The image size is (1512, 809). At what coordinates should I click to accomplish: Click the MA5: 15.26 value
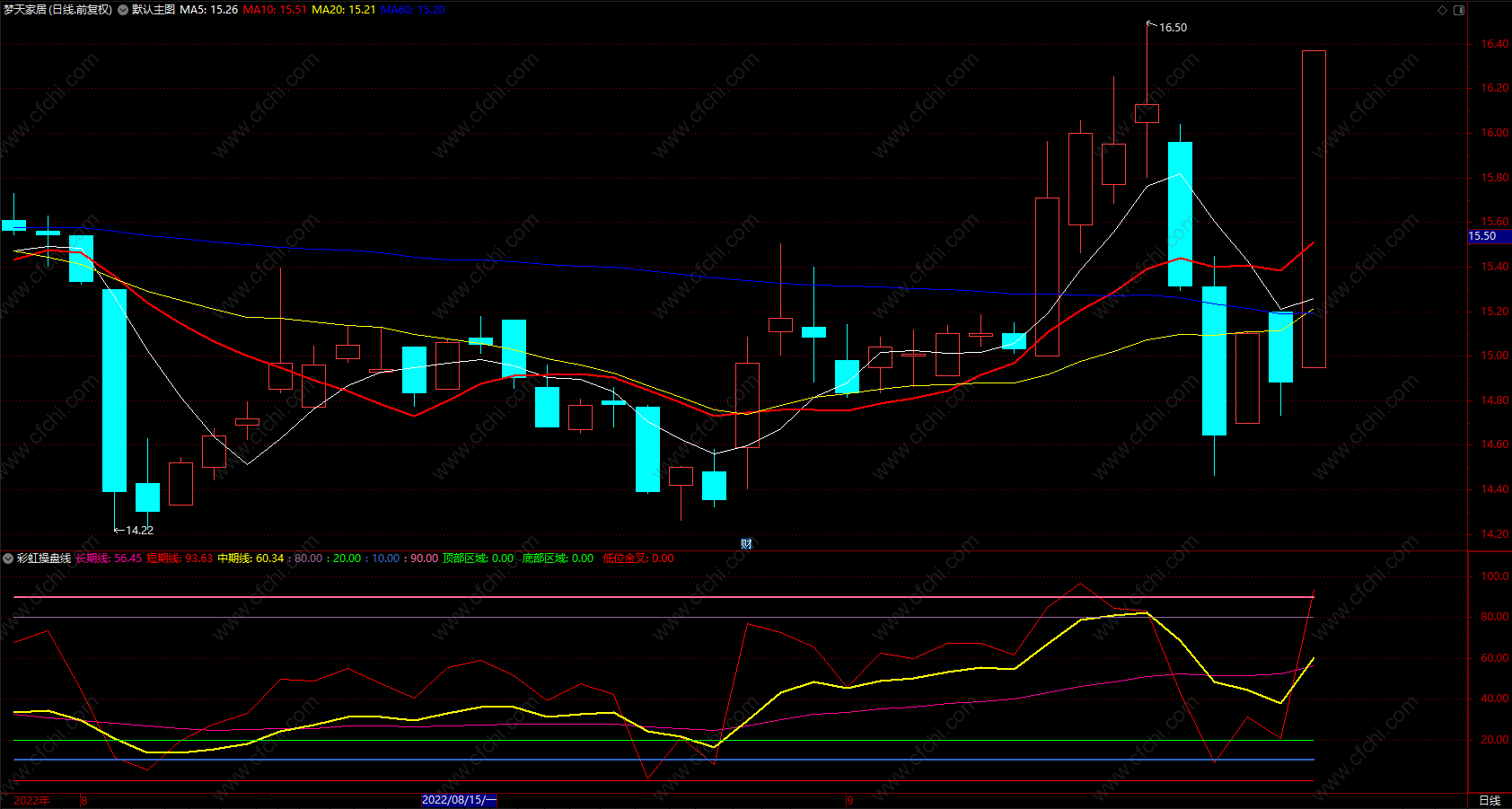point(209,10)
